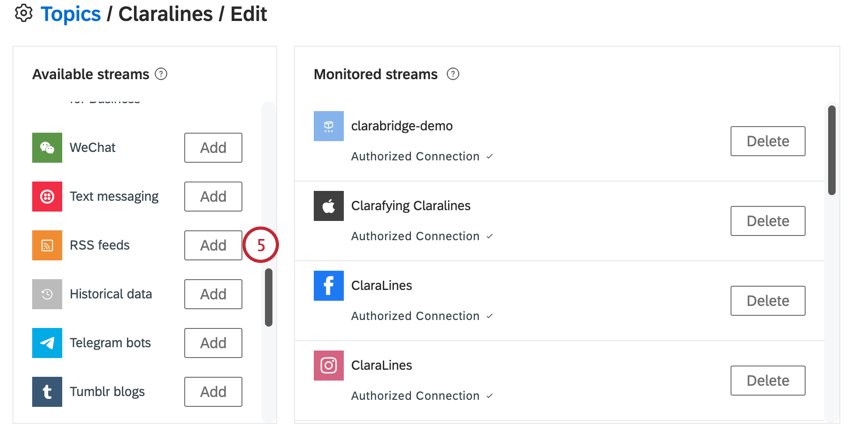Add the WeChat stream

pos(213,147)
